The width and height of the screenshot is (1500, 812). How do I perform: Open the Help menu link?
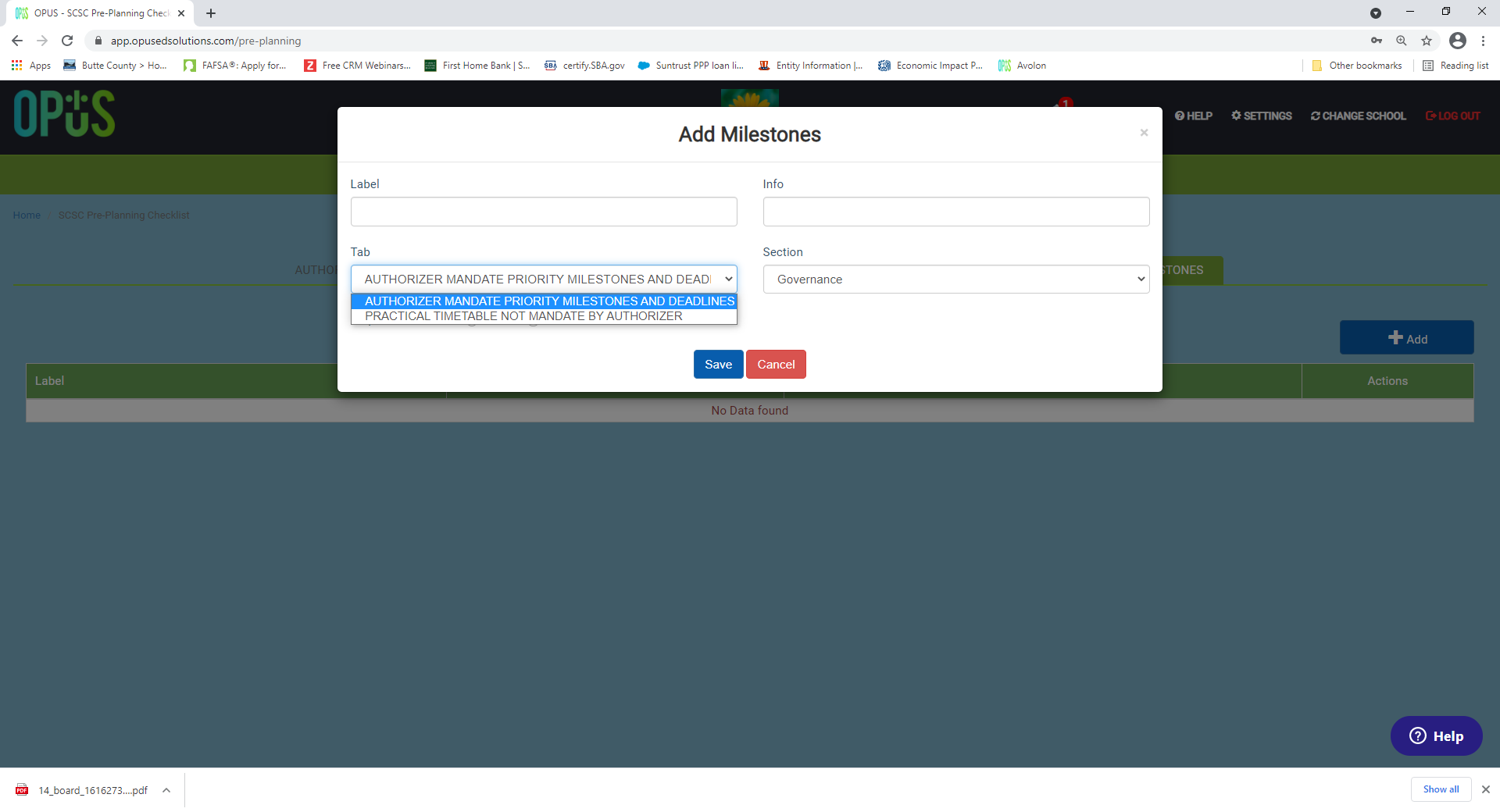[1194, 116]
